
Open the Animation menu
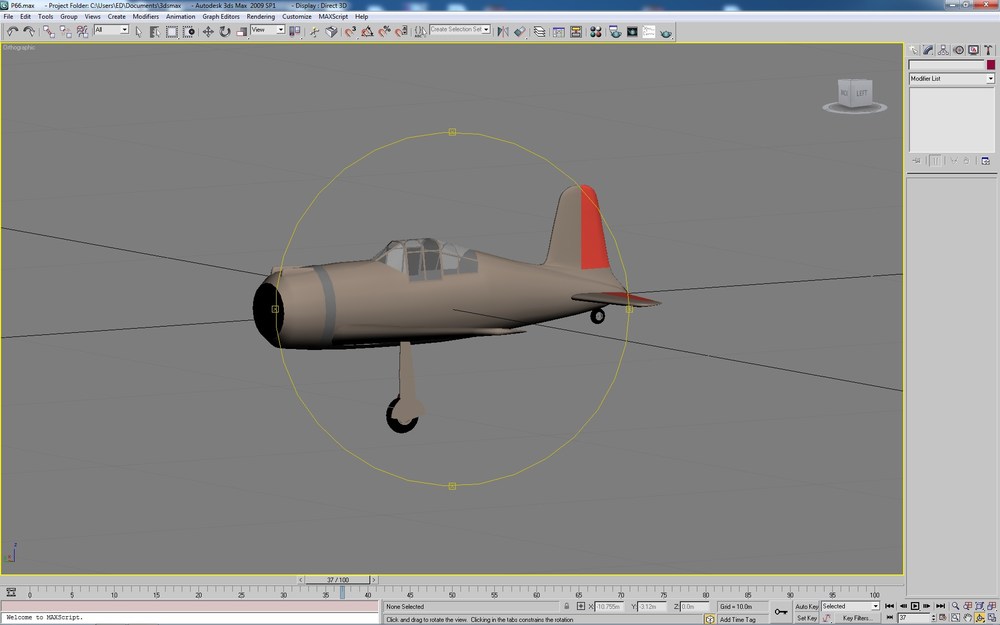click(180, 17)
